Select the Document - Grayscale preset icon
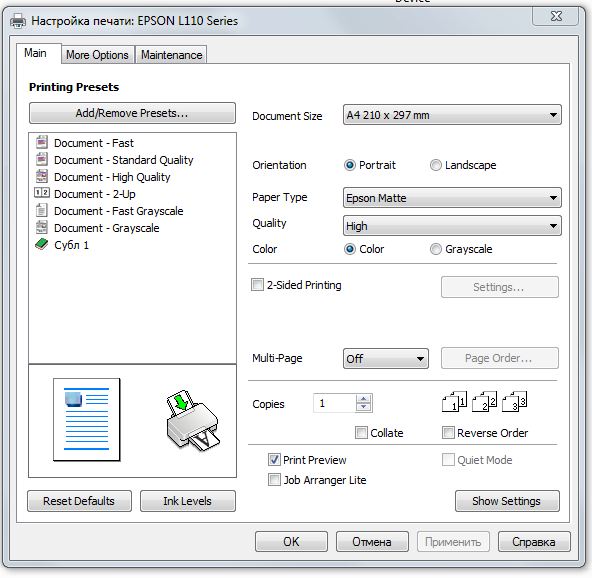592x578 pixels. [x=42, y=227]
